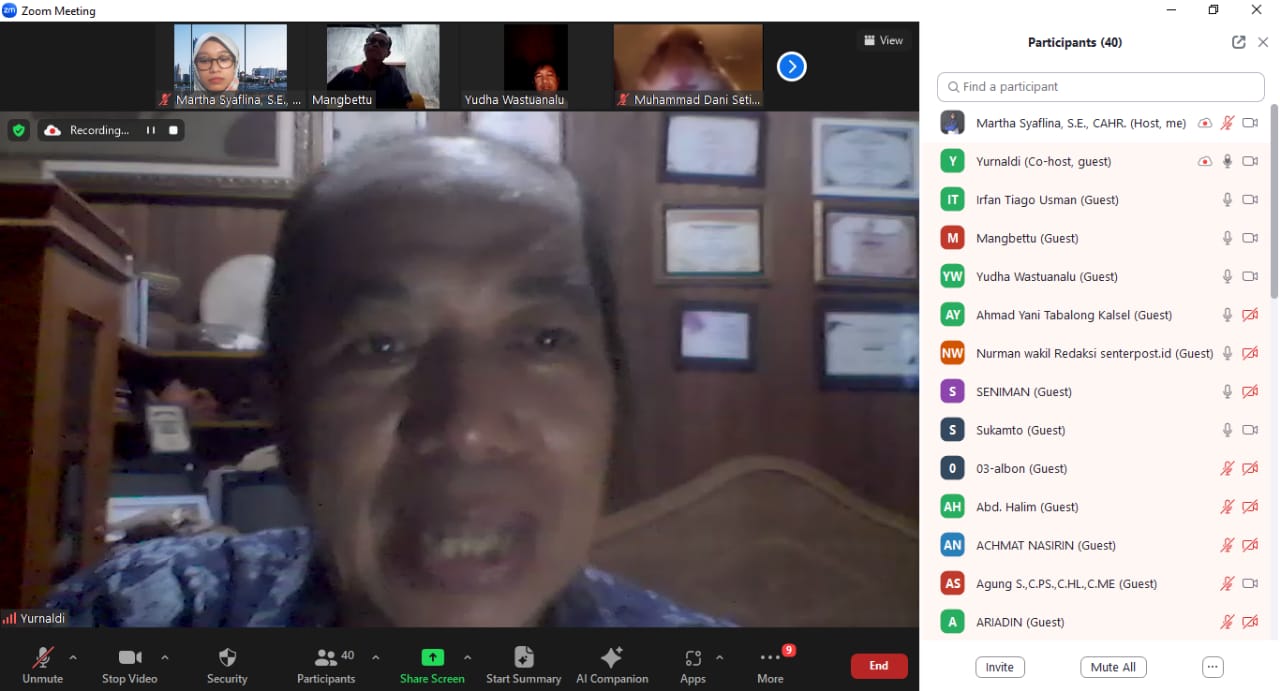Image resolution: width=1280 pixels, height=691 pixels.
Task: Pause the cloud recording
Action: coord(151,130)
